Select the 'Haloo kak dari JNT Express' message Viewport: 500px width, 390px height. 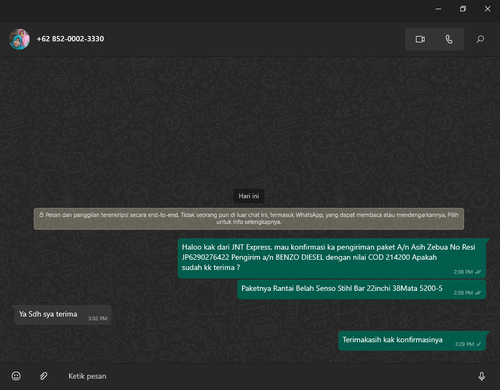[x=332, y=258]
